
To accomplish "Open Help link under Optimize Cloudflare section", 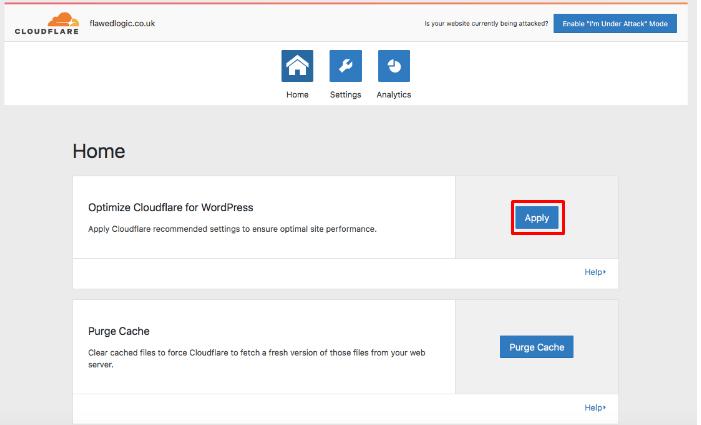I will pos(595,272).
